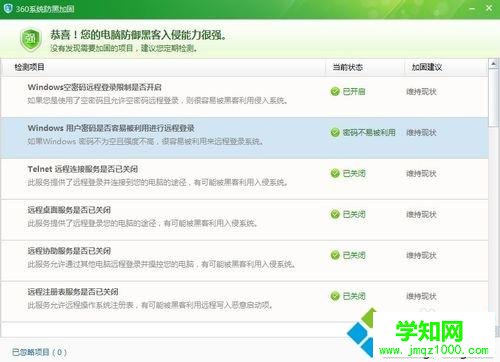Click 已关闭 status in 远程注册表服务 row
The height and width of the screenshot is (362, 500).
coord(354,296)
